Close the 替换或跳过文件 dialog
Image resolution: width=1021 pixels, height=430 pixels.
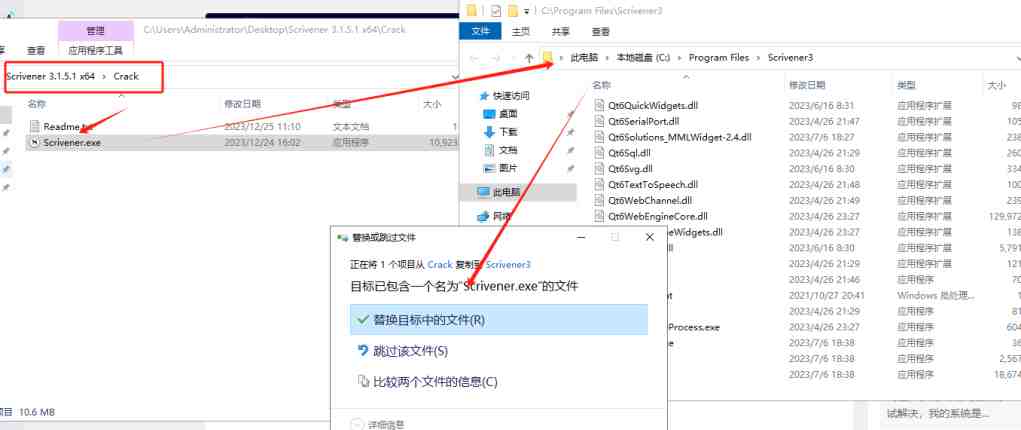pyautogui.click(x=649, y=237)
